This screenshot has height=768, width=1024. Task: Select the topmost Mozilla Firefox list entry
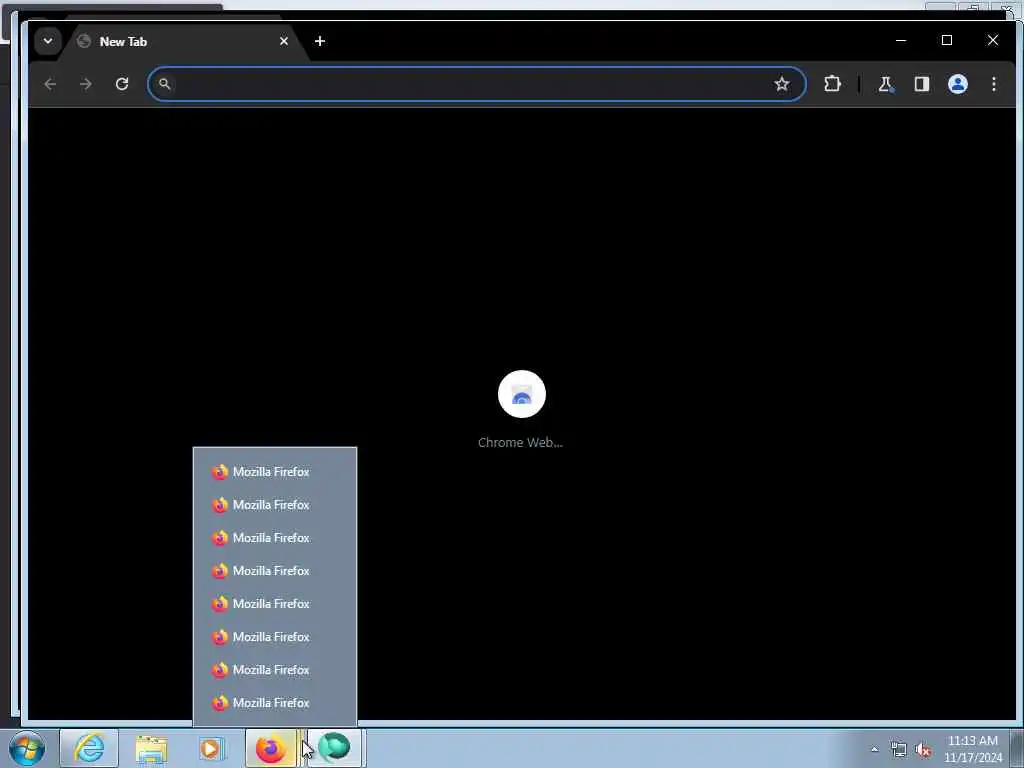point(275,472)
